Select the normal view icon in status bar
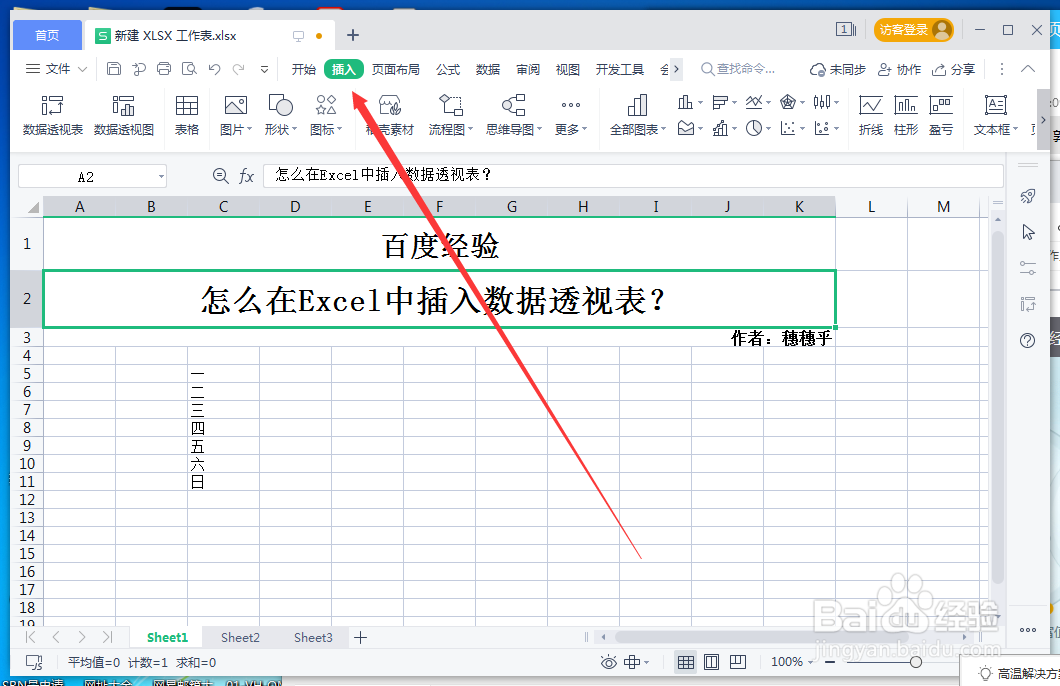The width and height of the screenshot is (1060, 686). (x=686, y=661)
